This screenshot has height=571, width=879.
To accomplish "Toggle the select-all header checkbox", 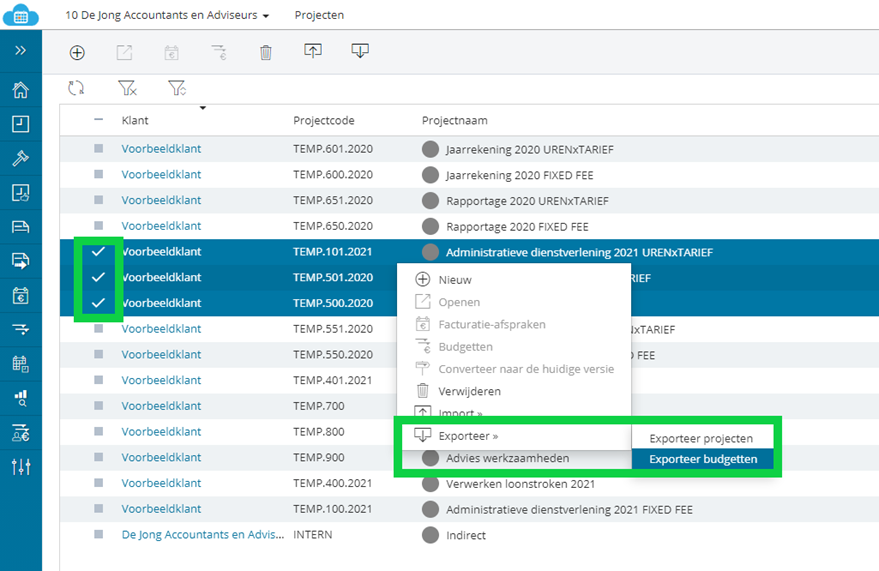I will coord(99,120).
